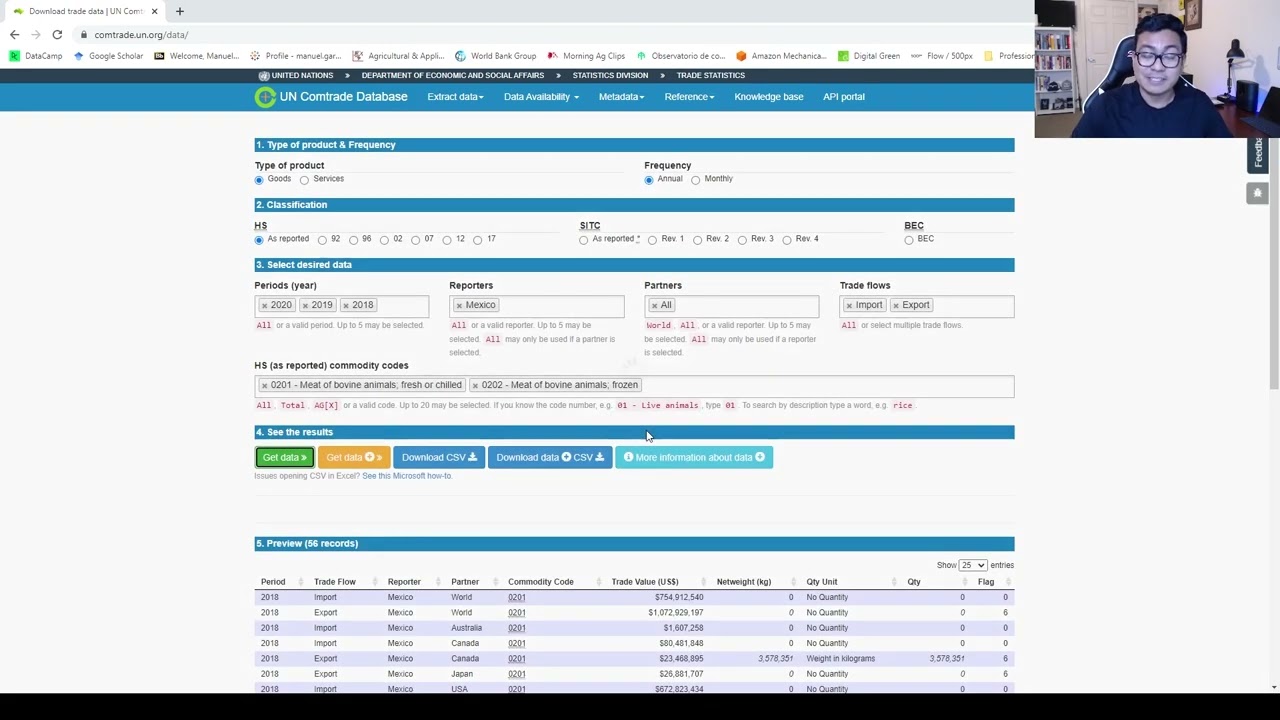The image size is (1280, 720).
Task: Select HS 17 classification
Action: (477, 240)
